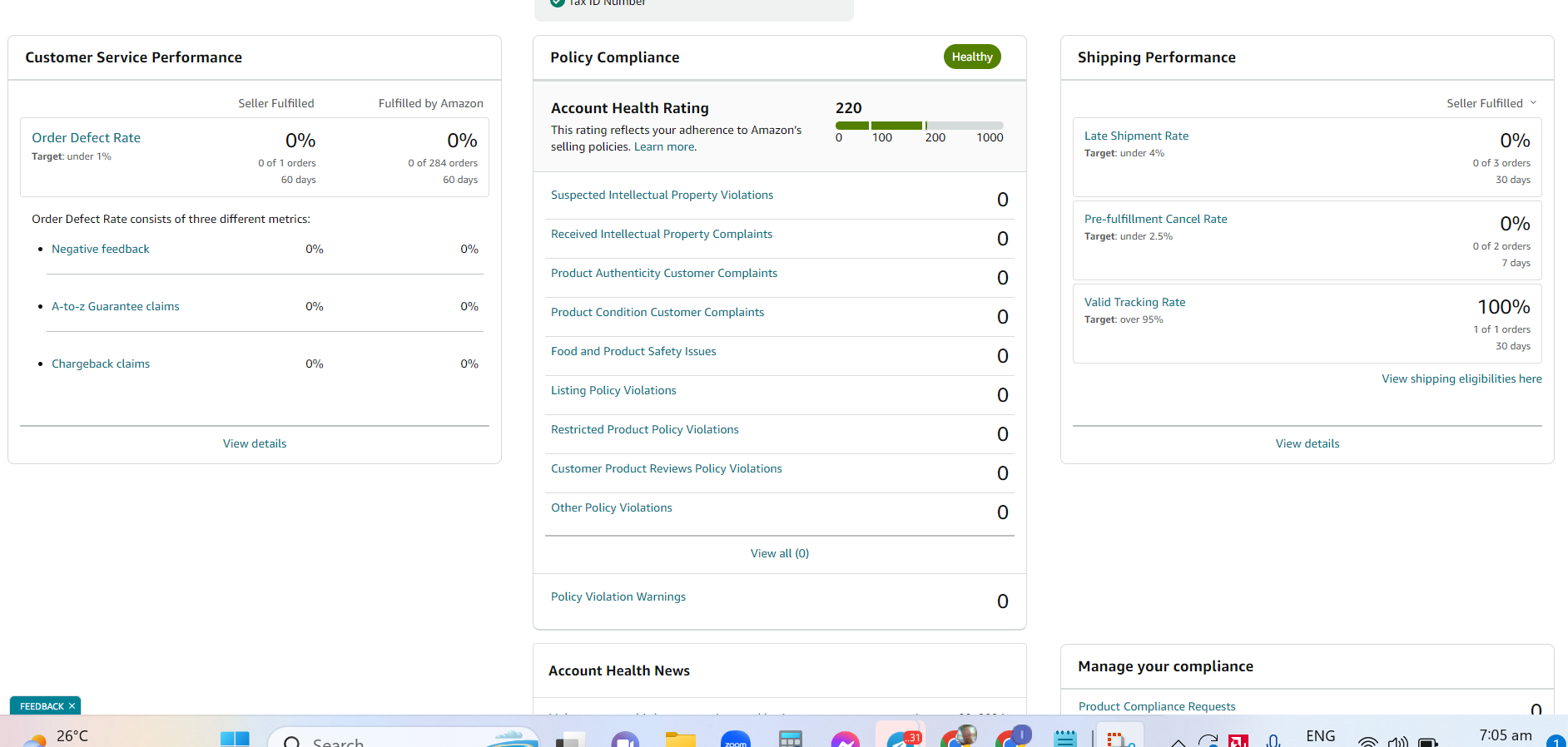
Task: Click View all (0) policy violations
Action: click(x=780, y=553)
